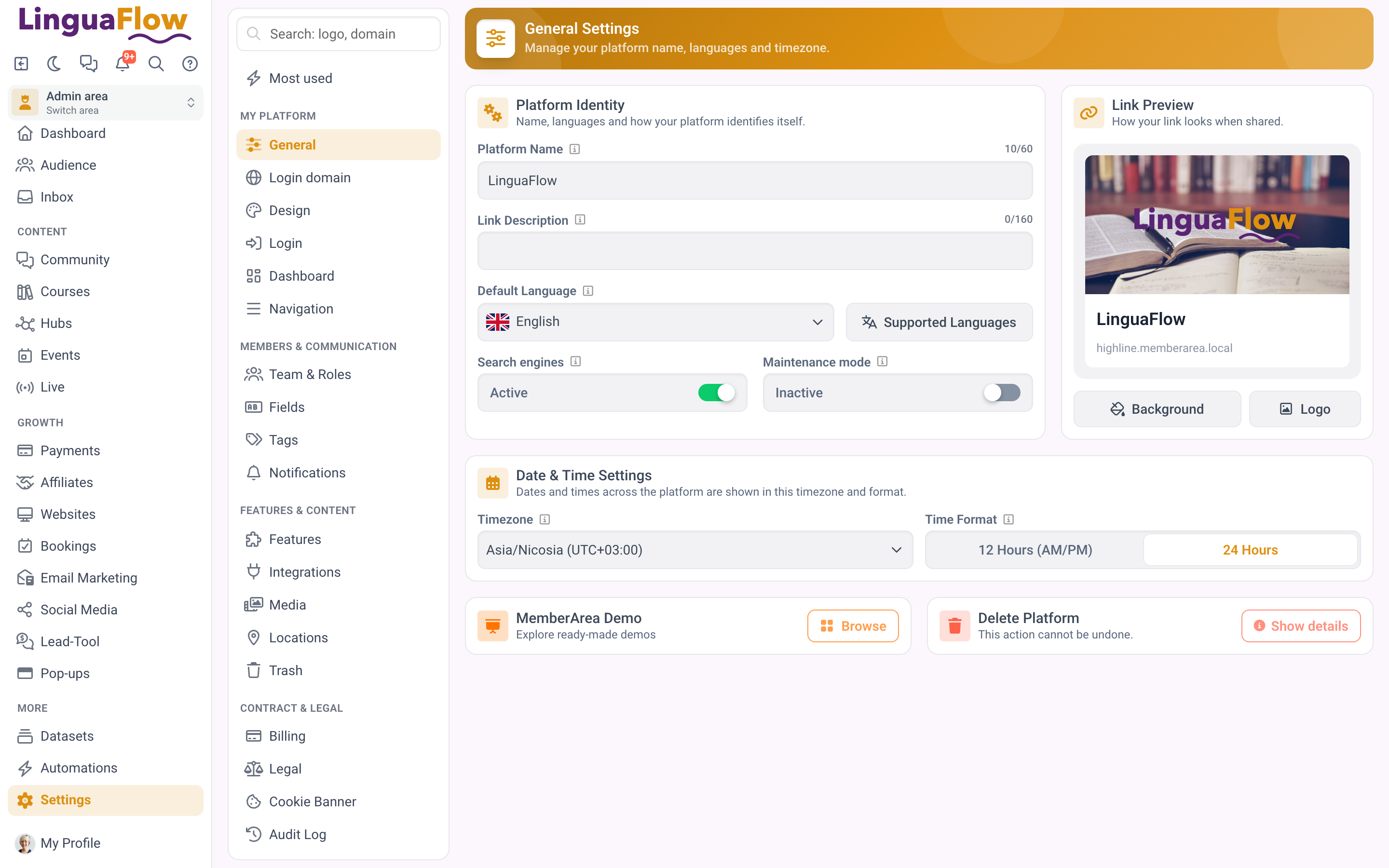Open the chat bubbles icon in the top bar

click(x=88, y=64)
